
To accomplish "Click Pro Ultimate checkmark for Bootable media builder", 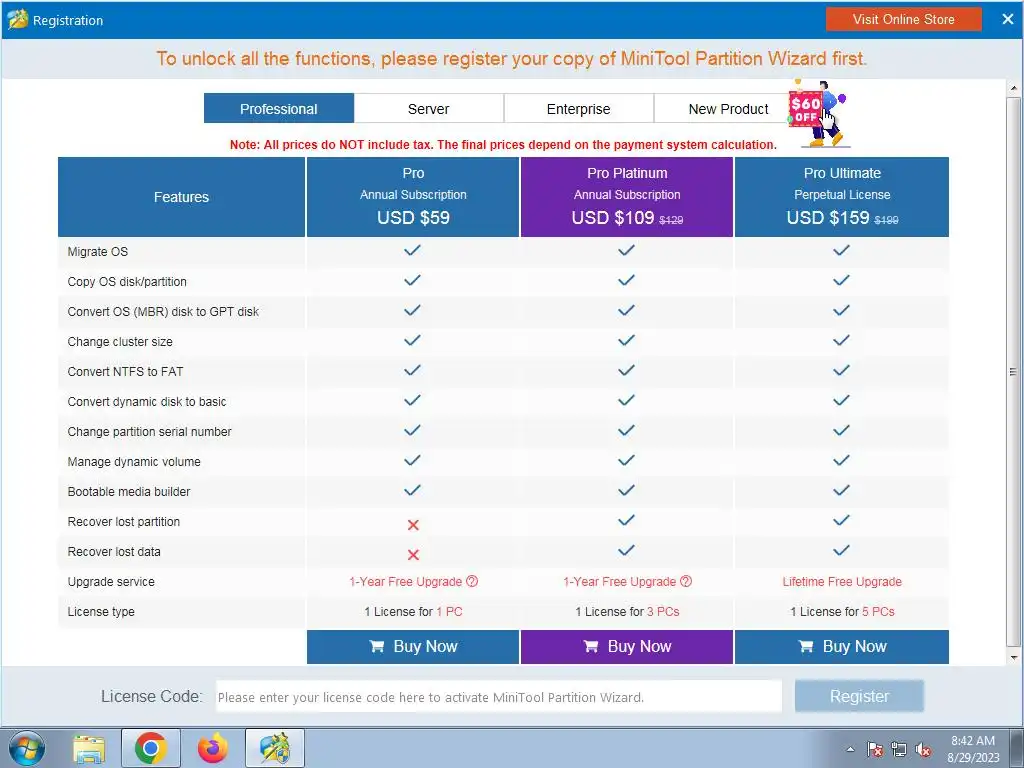I will (841, 490).
